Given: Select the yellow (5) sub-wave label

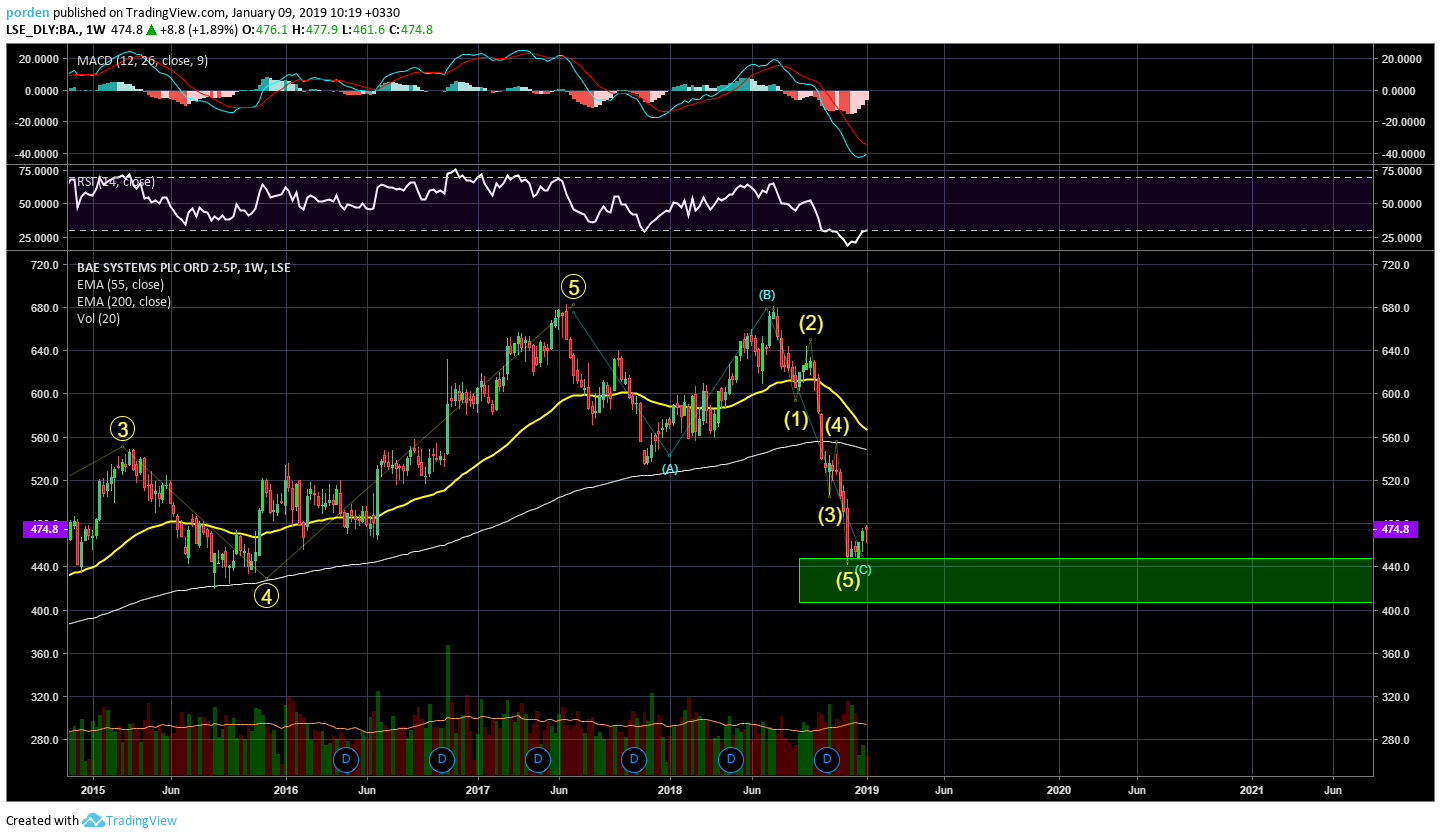Looking at the screenshot, I should click(x=848, y=580).
